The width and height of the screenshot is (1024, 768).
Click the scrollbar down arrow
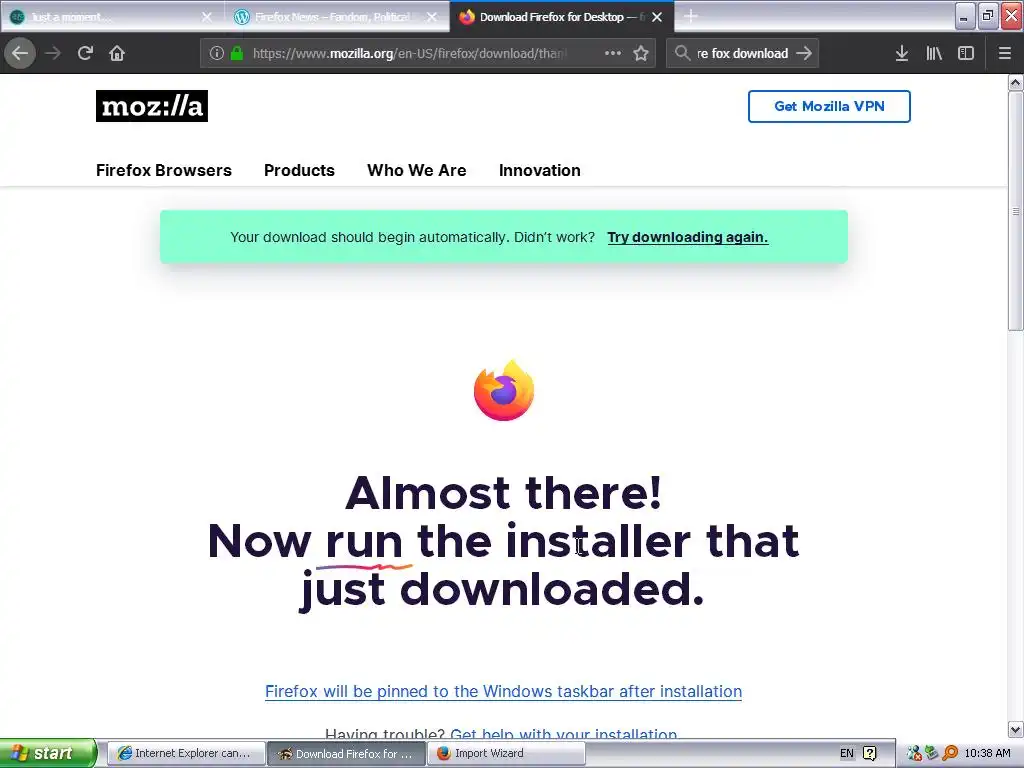click(x=1015, y=729)
